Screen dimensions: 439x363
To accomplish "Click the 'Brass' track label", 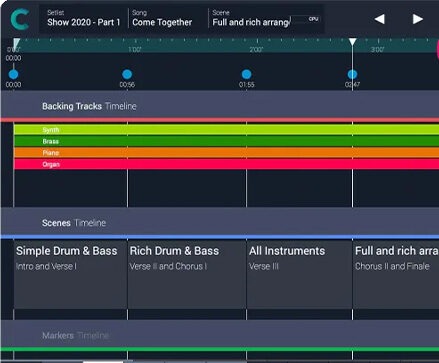I will (51, 141).
